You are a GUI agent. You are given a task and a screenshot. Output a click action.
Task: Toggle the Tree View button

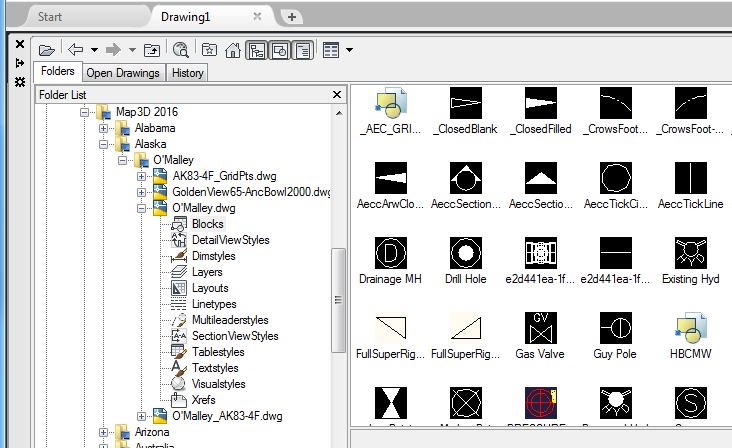257,50
